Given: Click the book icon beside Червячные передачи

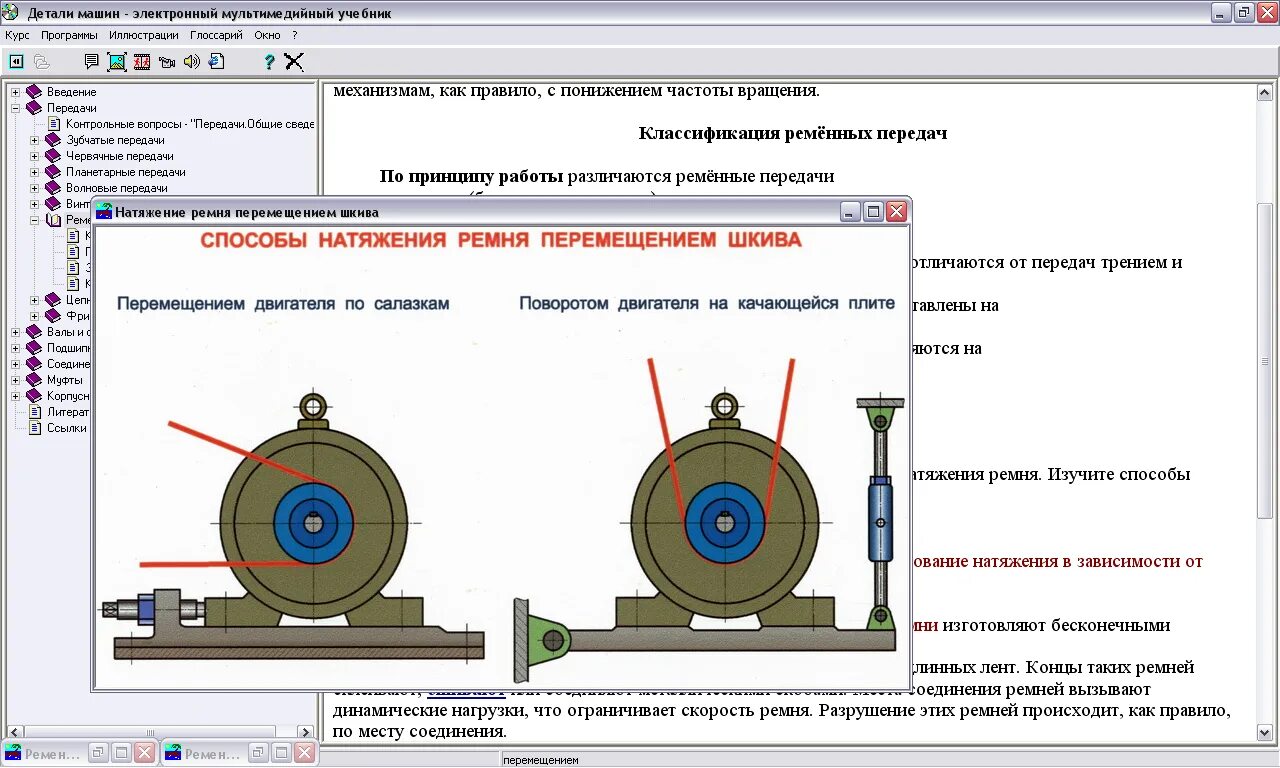Looking at the screenshot, I should click(53, 156).
